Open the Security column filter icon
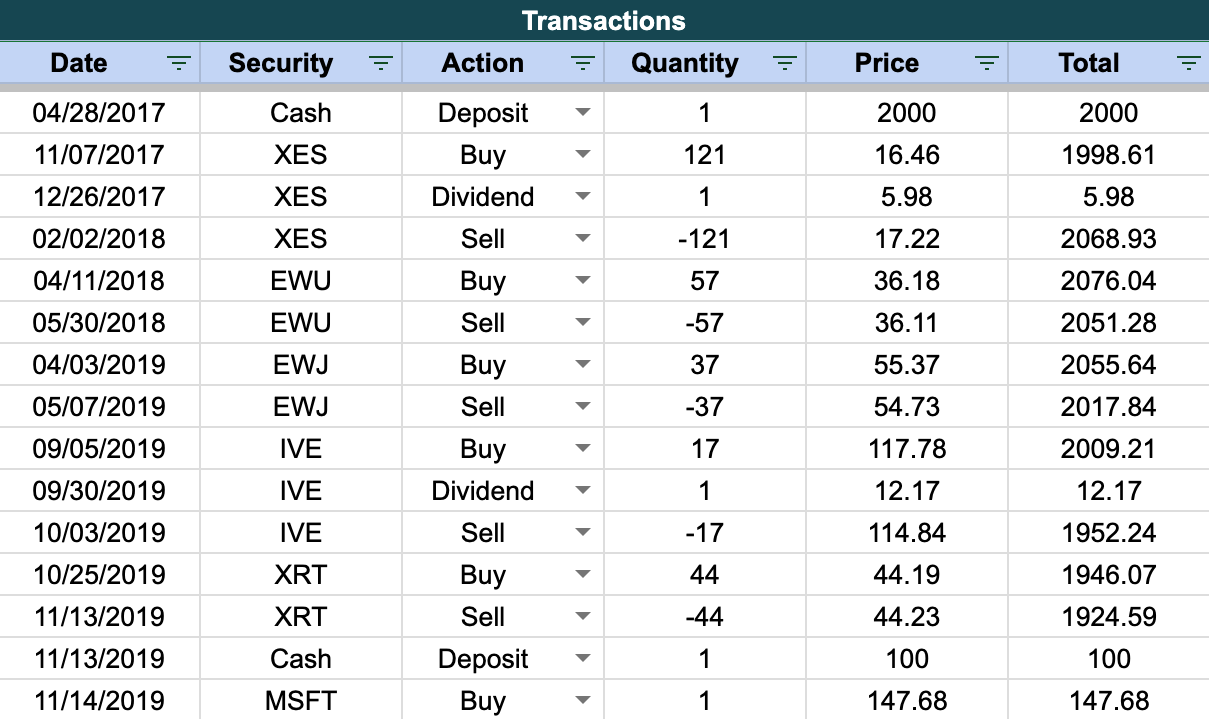 380,64
